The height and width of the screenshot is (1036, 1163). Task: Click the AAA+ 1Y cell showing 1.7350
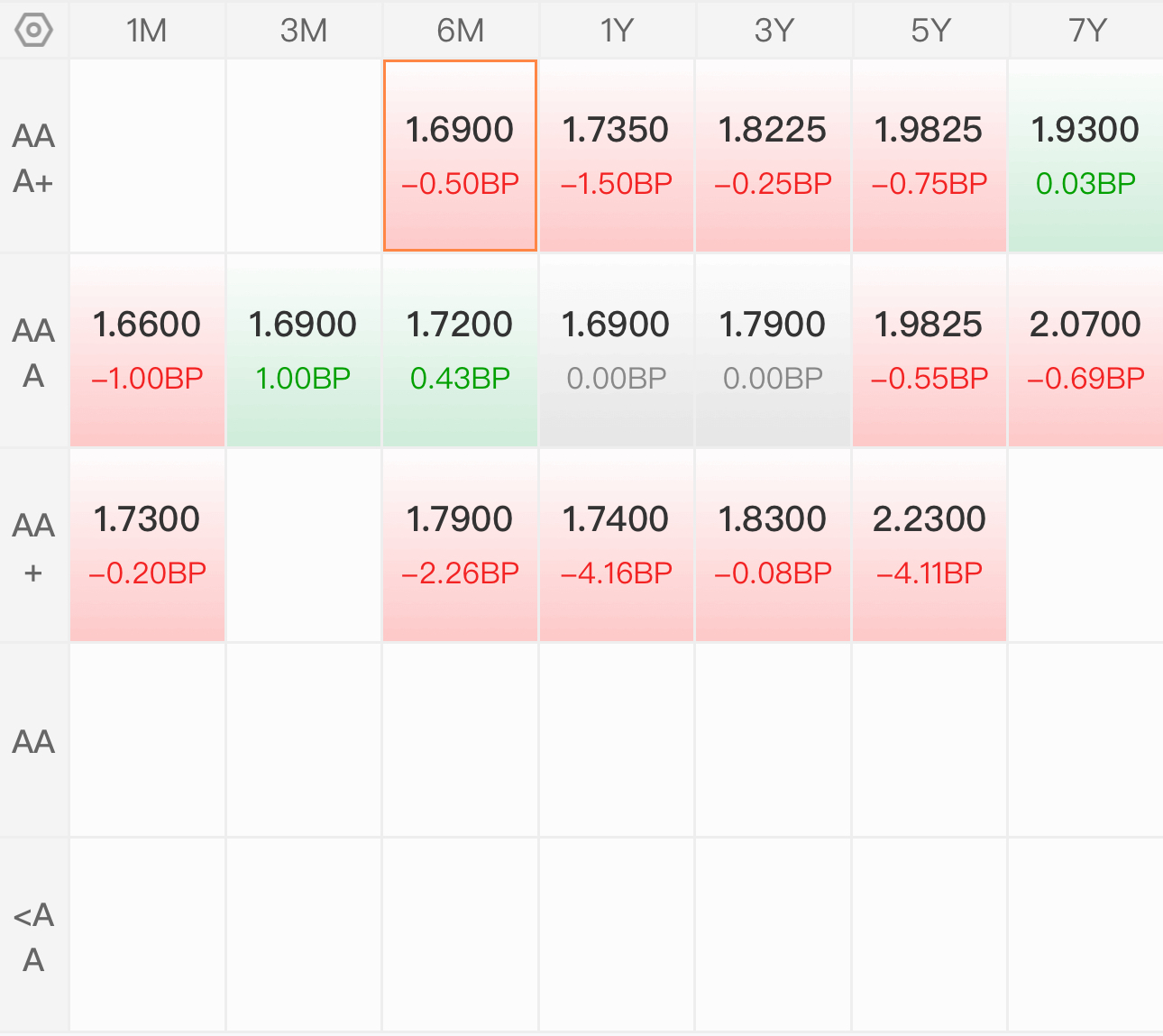(617, 156)
